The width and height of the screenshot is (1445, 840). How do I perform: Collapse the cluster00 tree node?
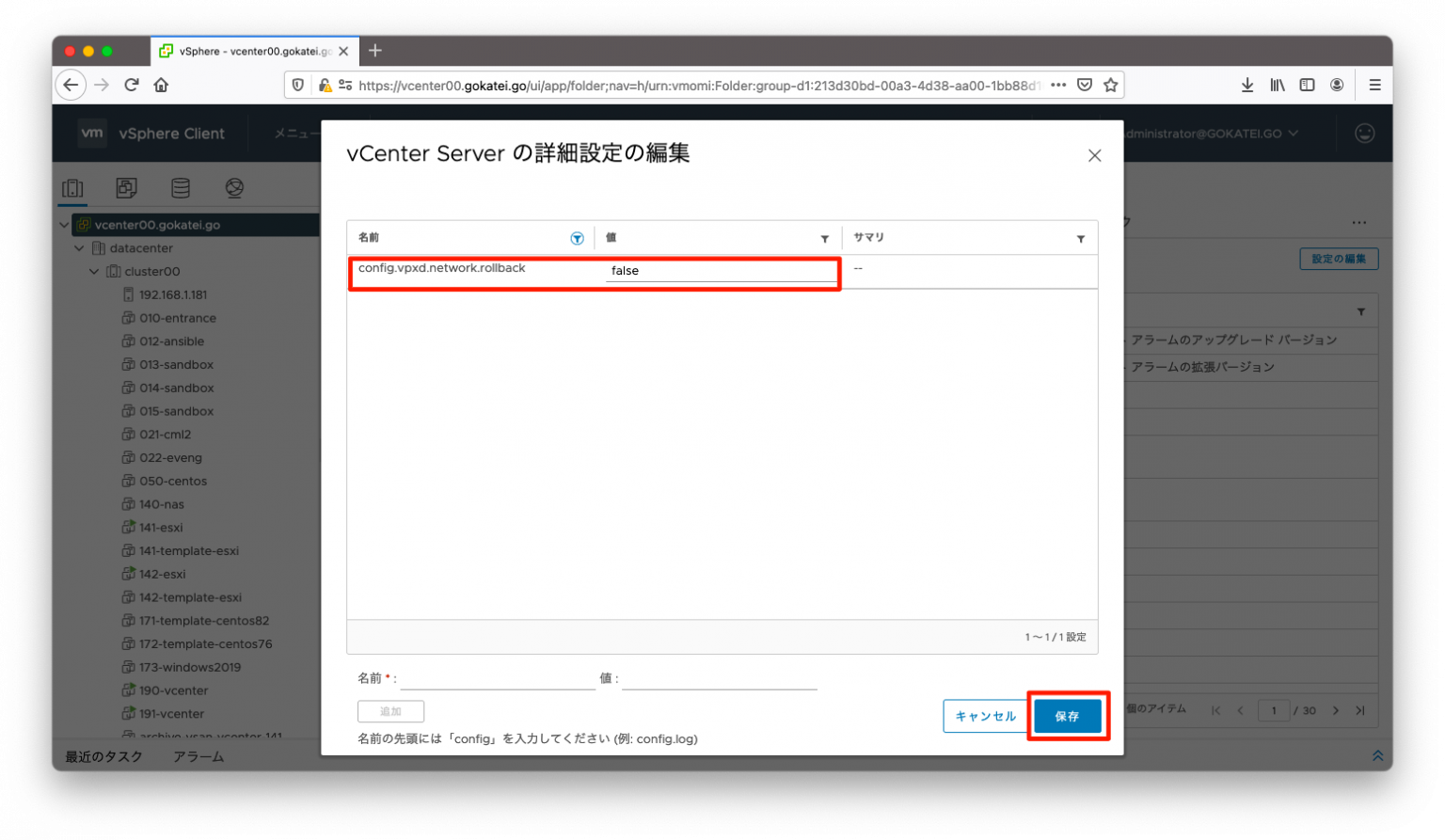[x=94, y=271]
